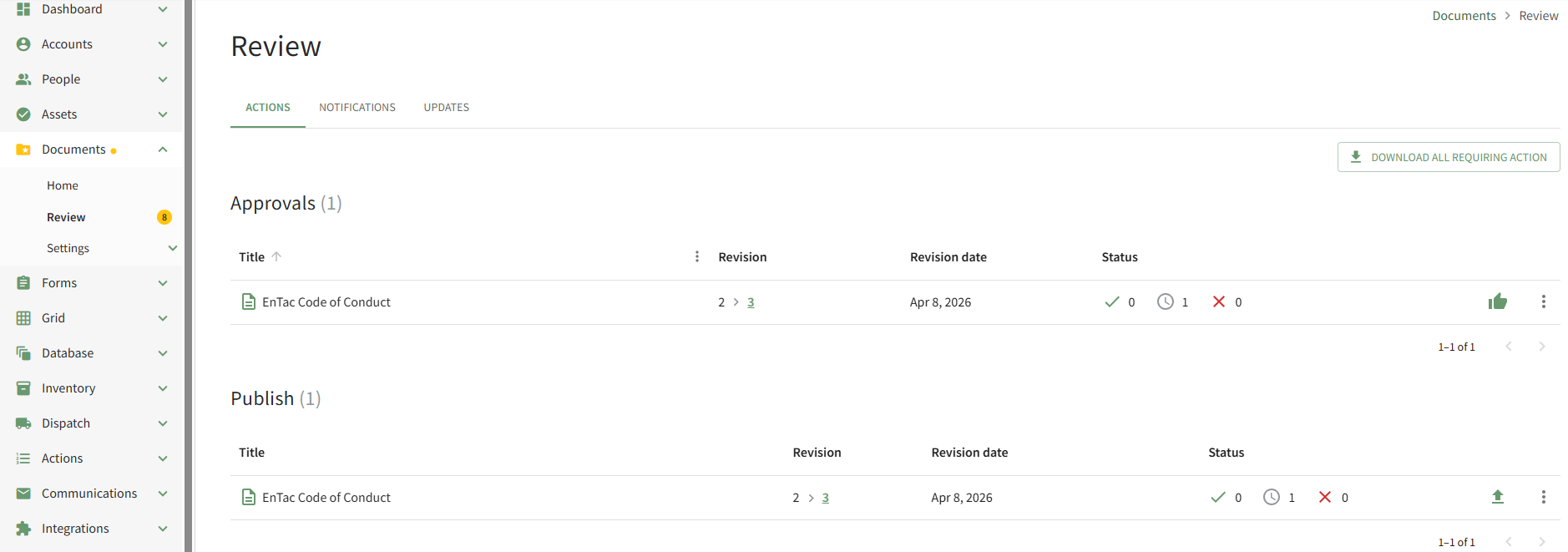1568x552 pixels.
Task: Click the Communications envelope icon
Action: pyautogui.click(x=23, y=494)
